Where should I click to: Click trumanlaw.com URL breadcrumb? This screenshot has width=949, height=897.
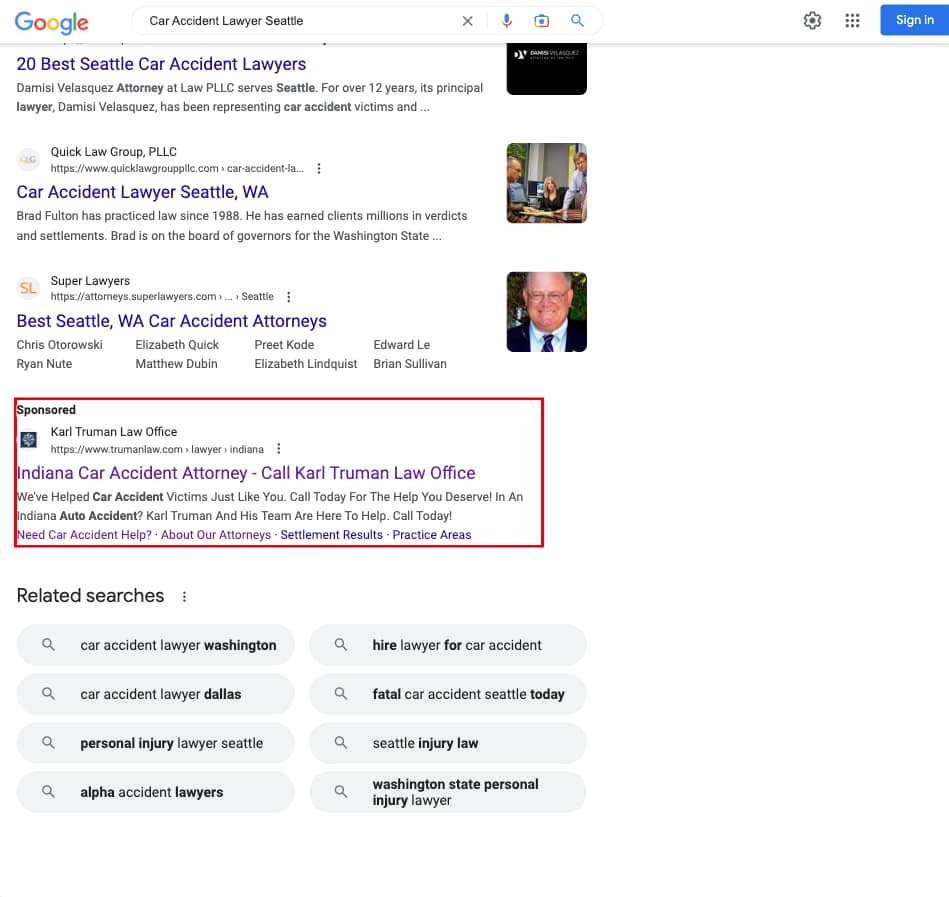point(157,449)
